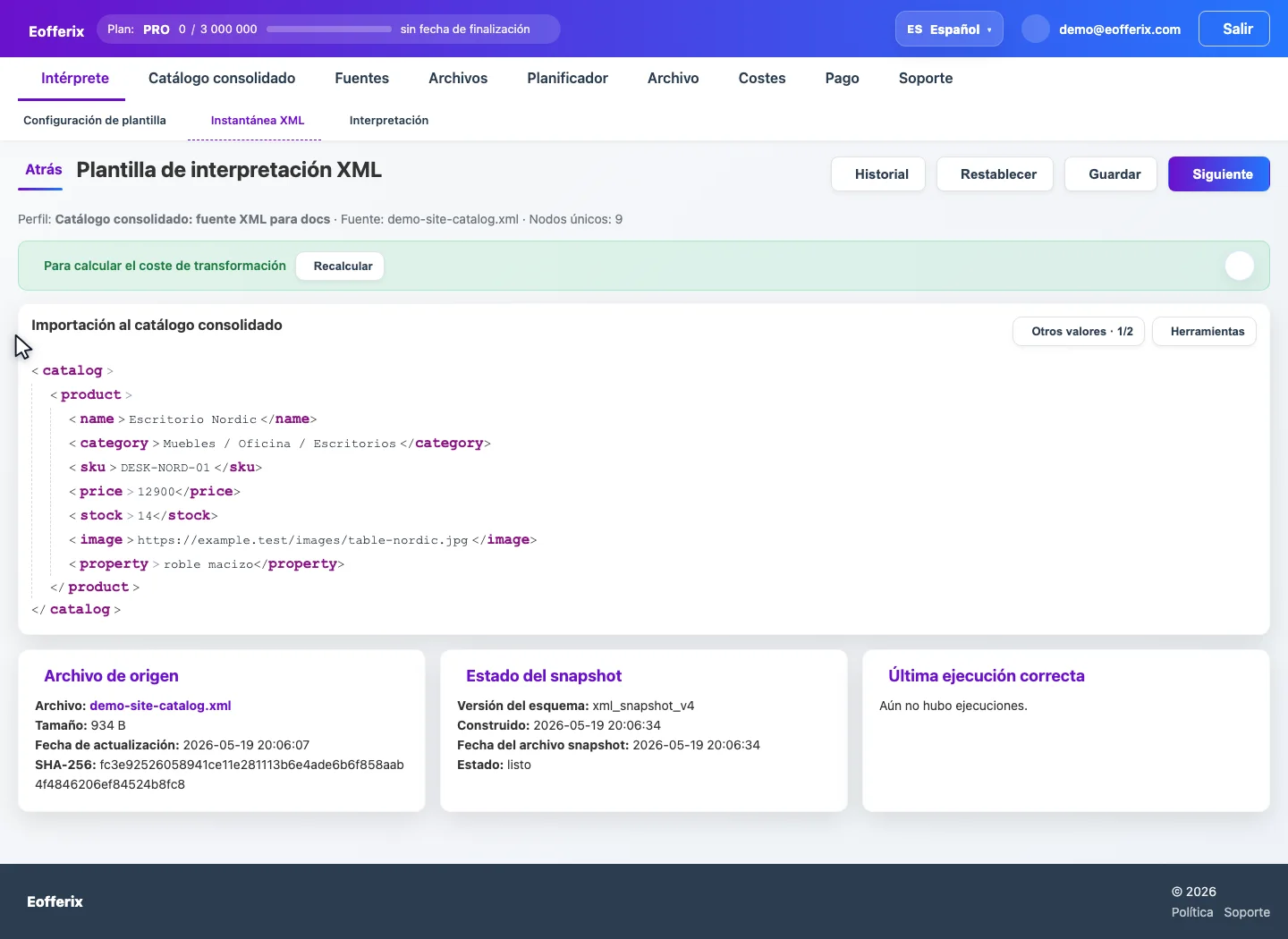Click demo@eofferix.com account label
Image resolution: width=1288 pixels, height=939 pixels.
1120,30
